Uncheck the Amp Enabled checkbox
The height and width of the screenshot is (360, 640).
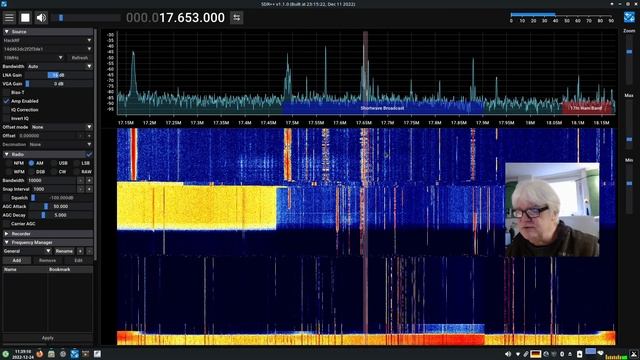pyautogui.click(x=6, y=101)
